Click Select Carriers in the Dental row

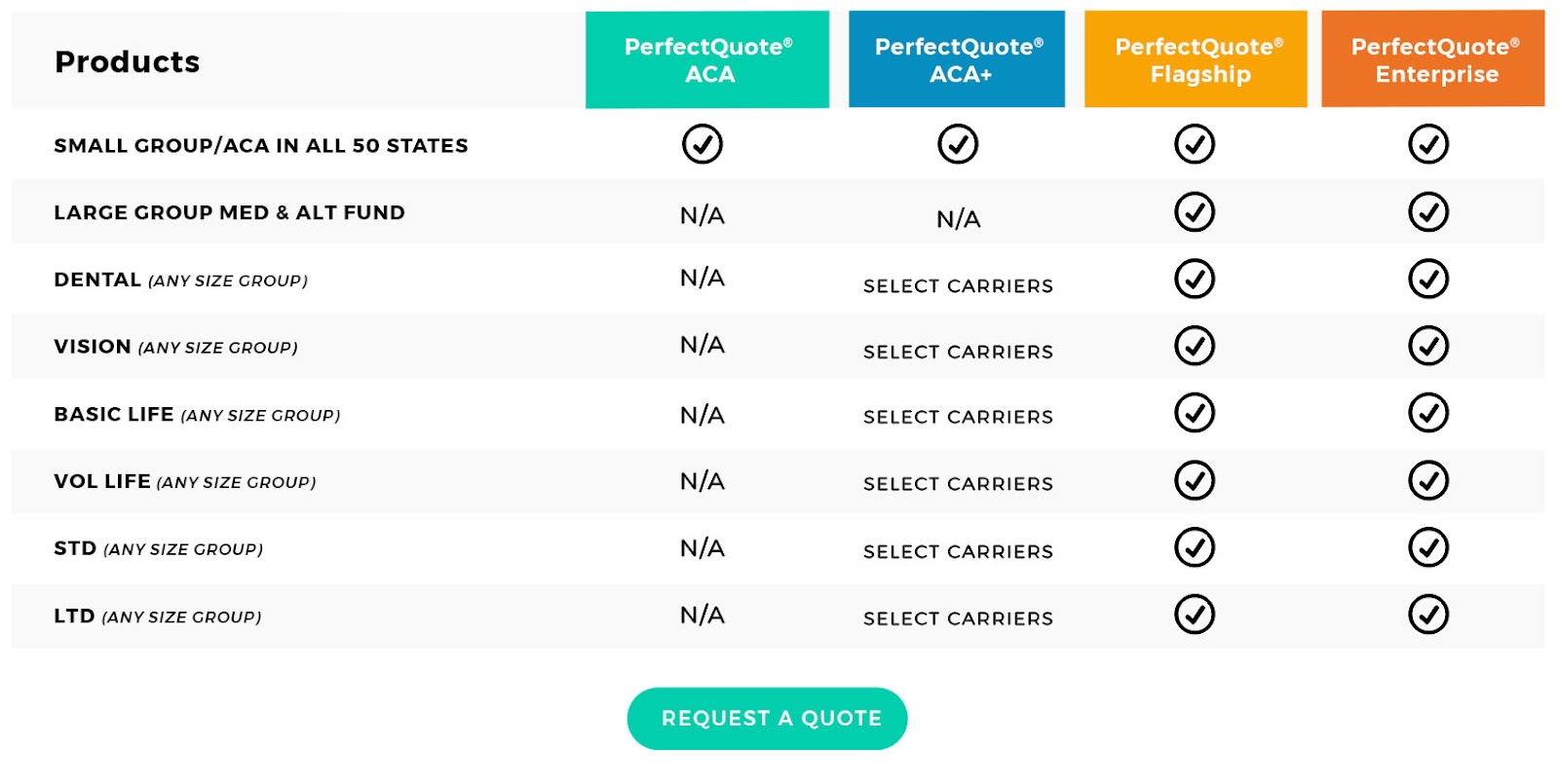tap(958, 286)
